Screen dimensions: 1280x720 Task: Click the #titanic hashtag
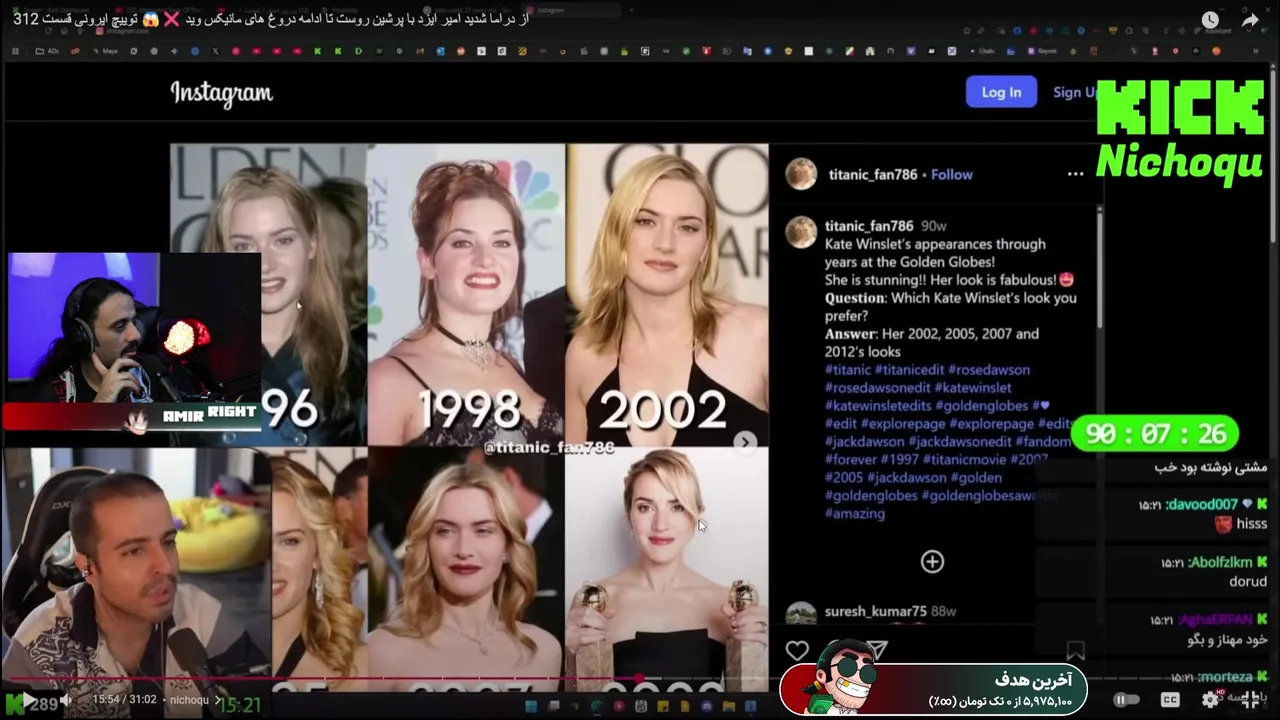click(x=848, y=370)
